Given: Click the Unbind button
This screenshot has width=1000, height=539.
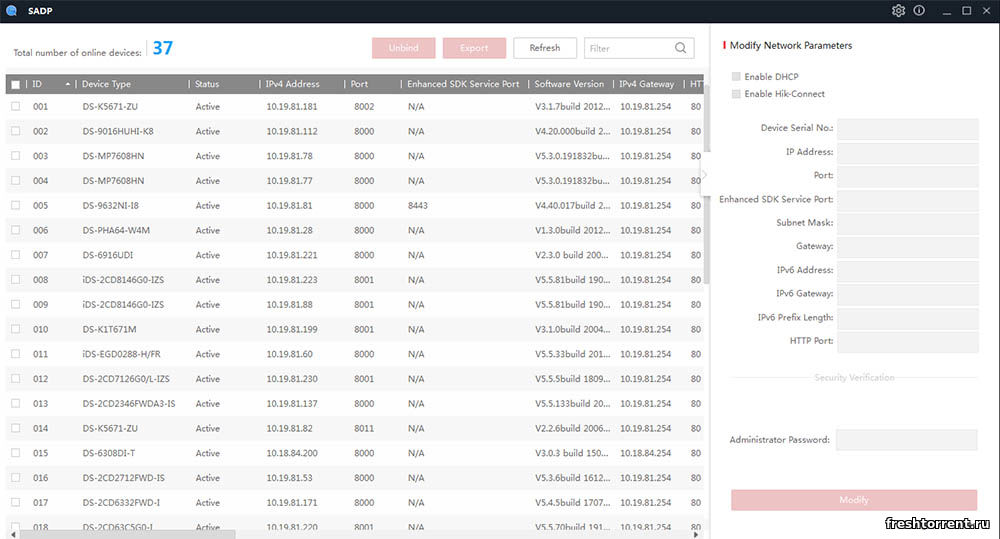Looking at the screenshot, I should (404, 48).
